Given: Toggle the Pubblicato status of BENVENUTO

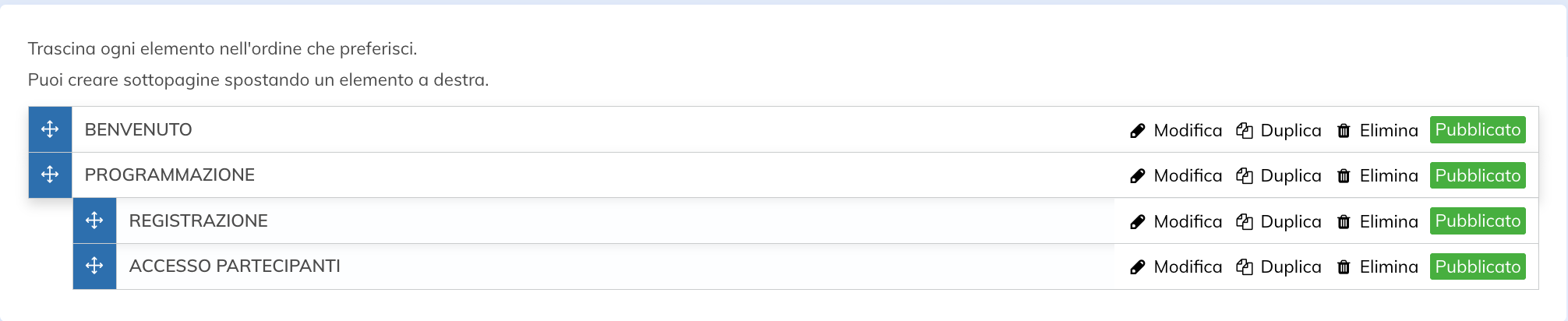Looking at the screenshot, I should pos(1478,130).
